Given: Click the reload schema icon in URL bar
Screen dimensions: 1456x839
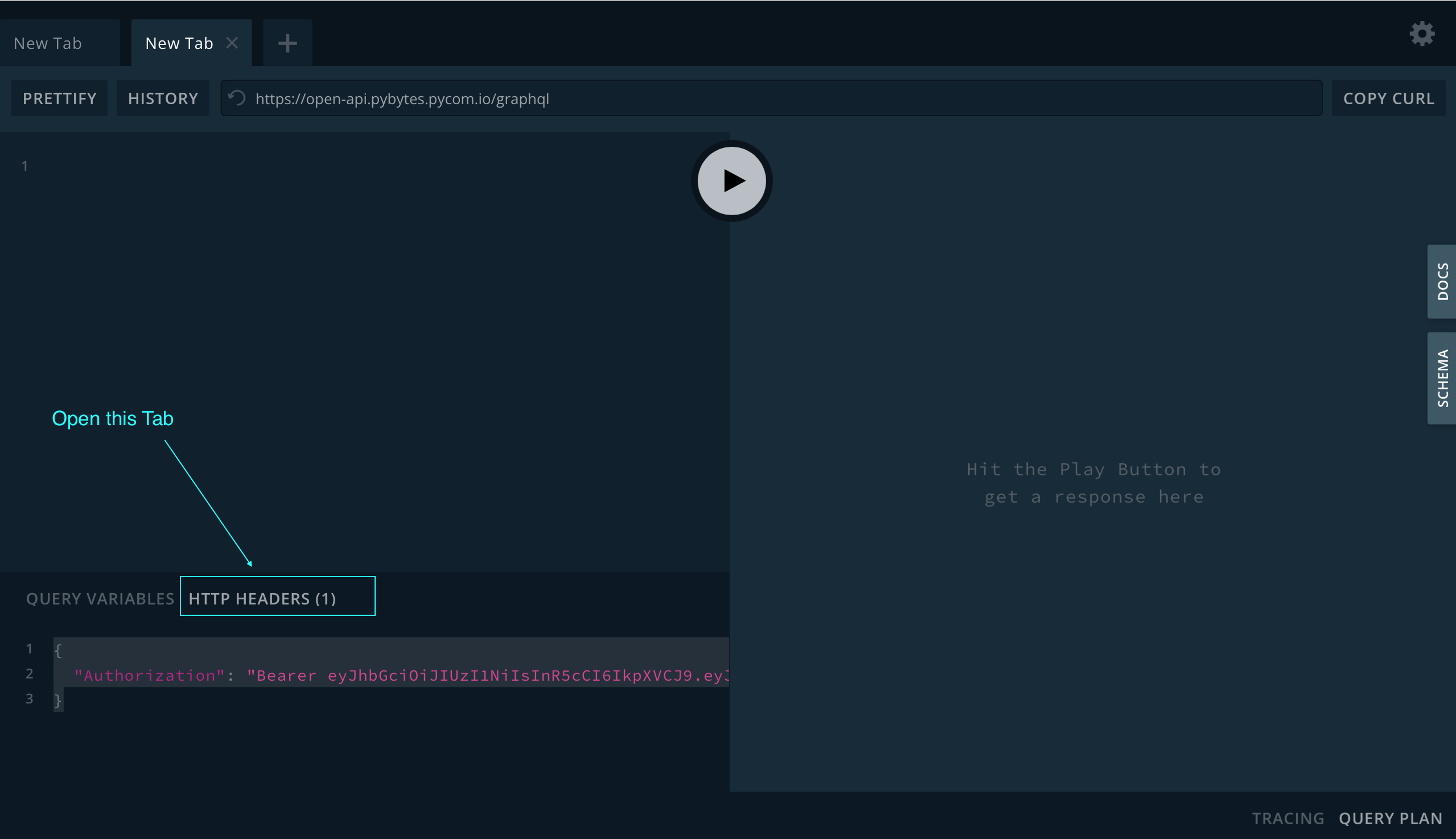Looking at the screenshot, I should tap(237, 98).
